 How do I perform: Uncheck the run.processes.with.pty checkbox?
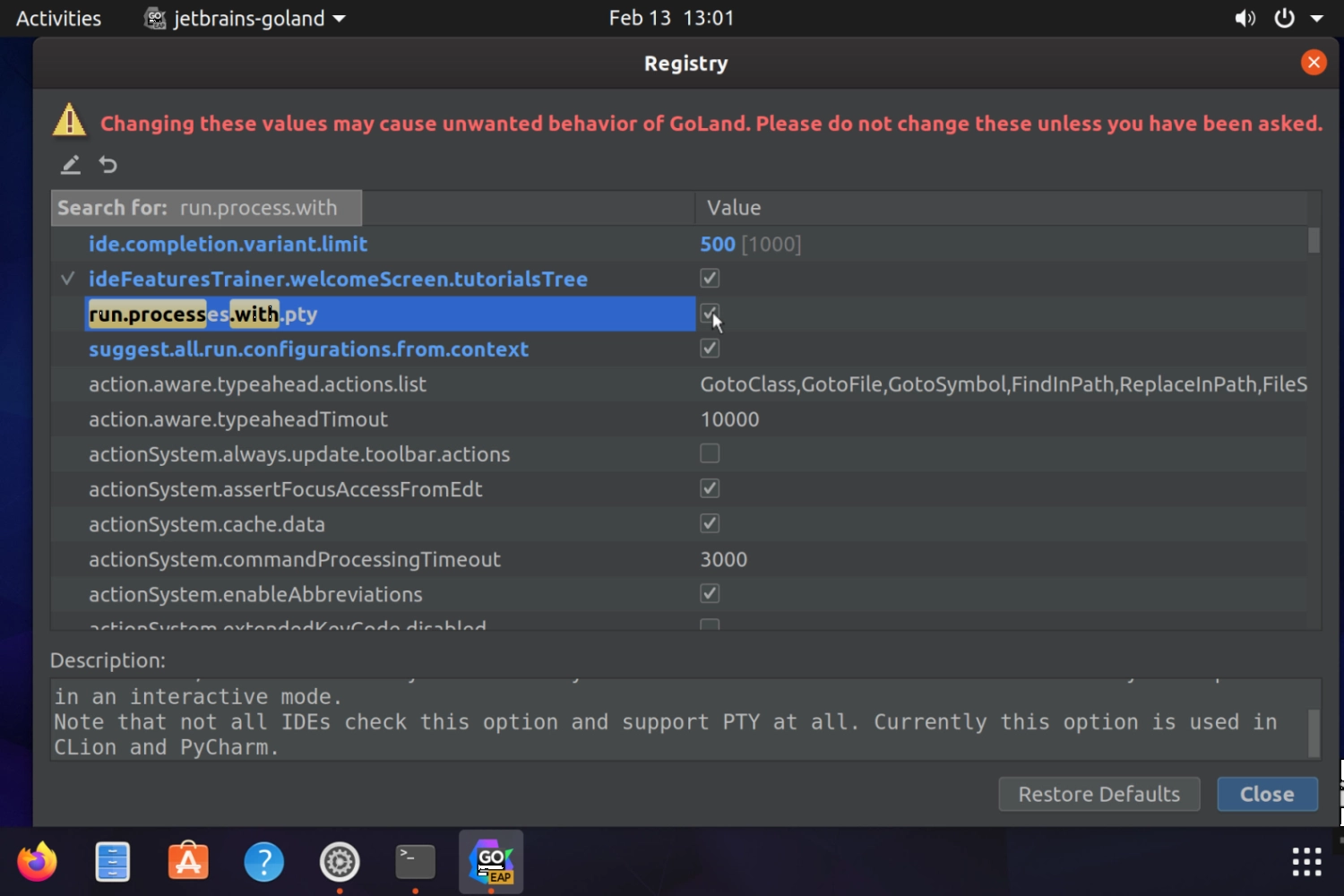pos(710,314)
